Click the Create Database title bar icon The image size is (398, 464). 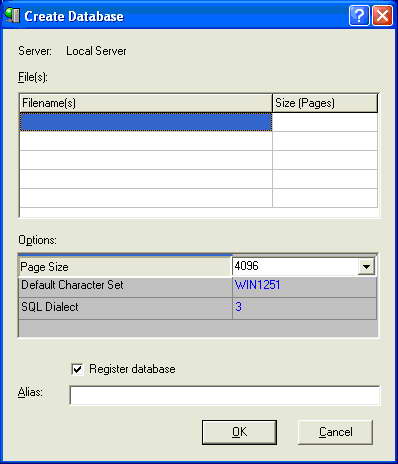12,16
